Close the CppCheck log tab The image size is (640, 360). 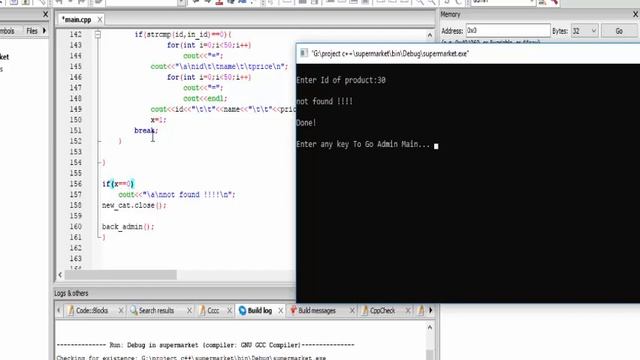(x=408, y=311)
